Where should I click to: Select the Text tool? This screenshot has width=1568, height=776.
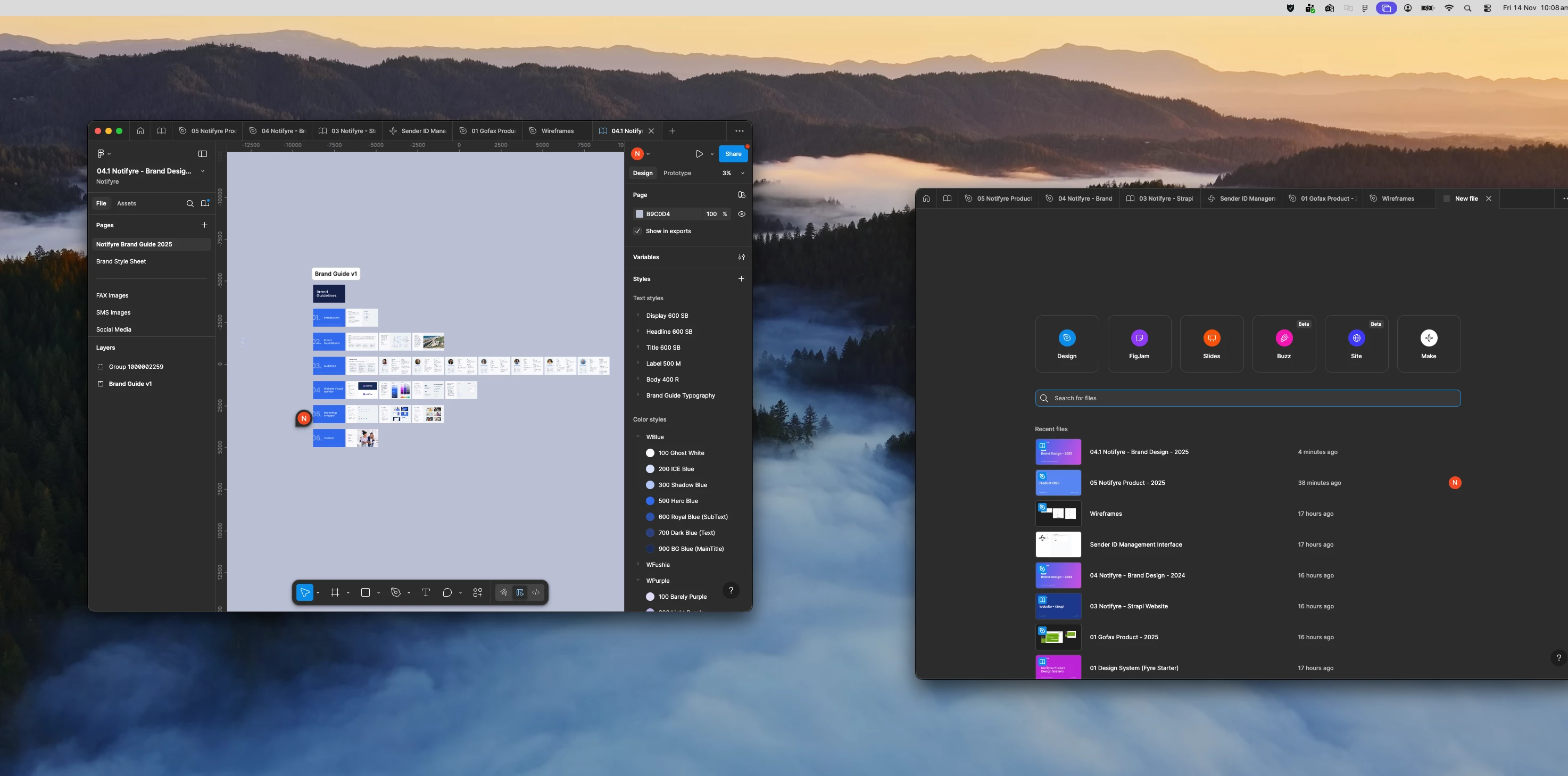pos(426,592)
